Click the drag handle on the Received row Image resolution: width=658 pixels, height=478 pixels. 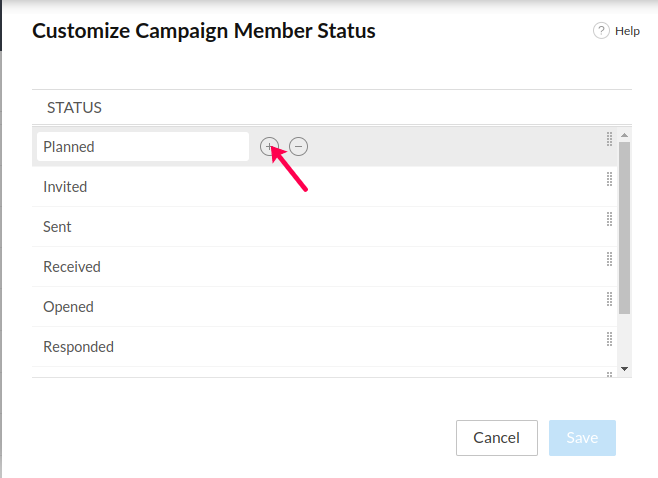[609, 259]
